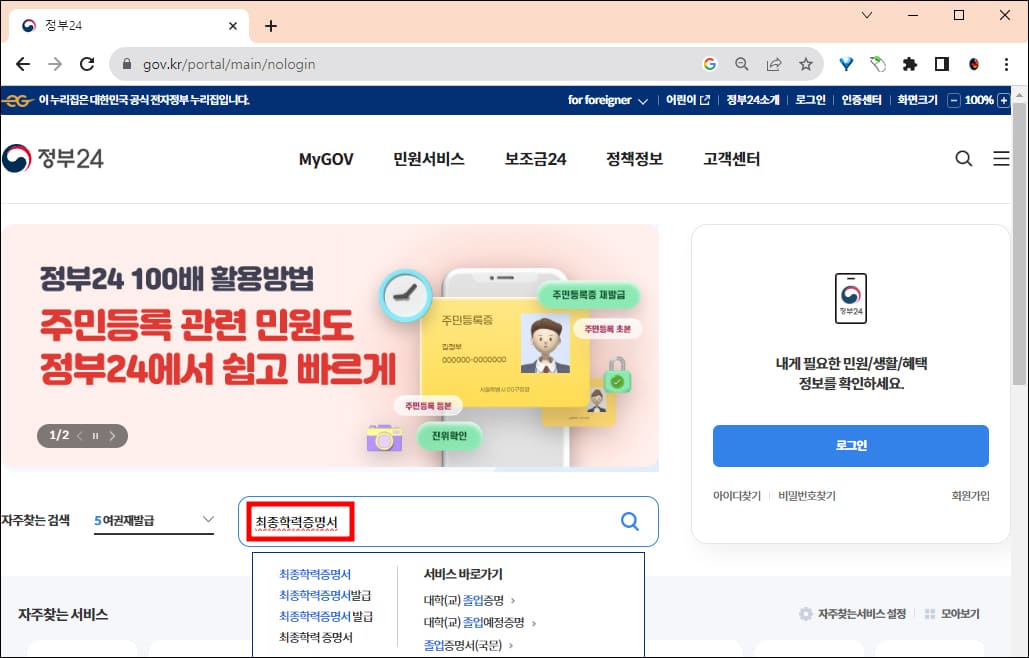
Task: Click the 정부24 logo to go home
Action: [53, 157]
